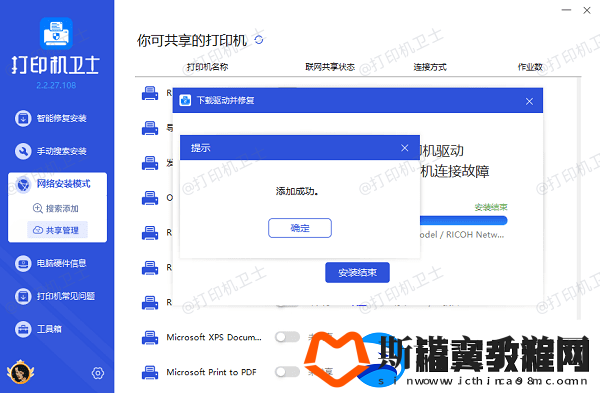Toggle sharing for Microsoft Print to PDF
The image size is (600, 393).
[287, 372]
